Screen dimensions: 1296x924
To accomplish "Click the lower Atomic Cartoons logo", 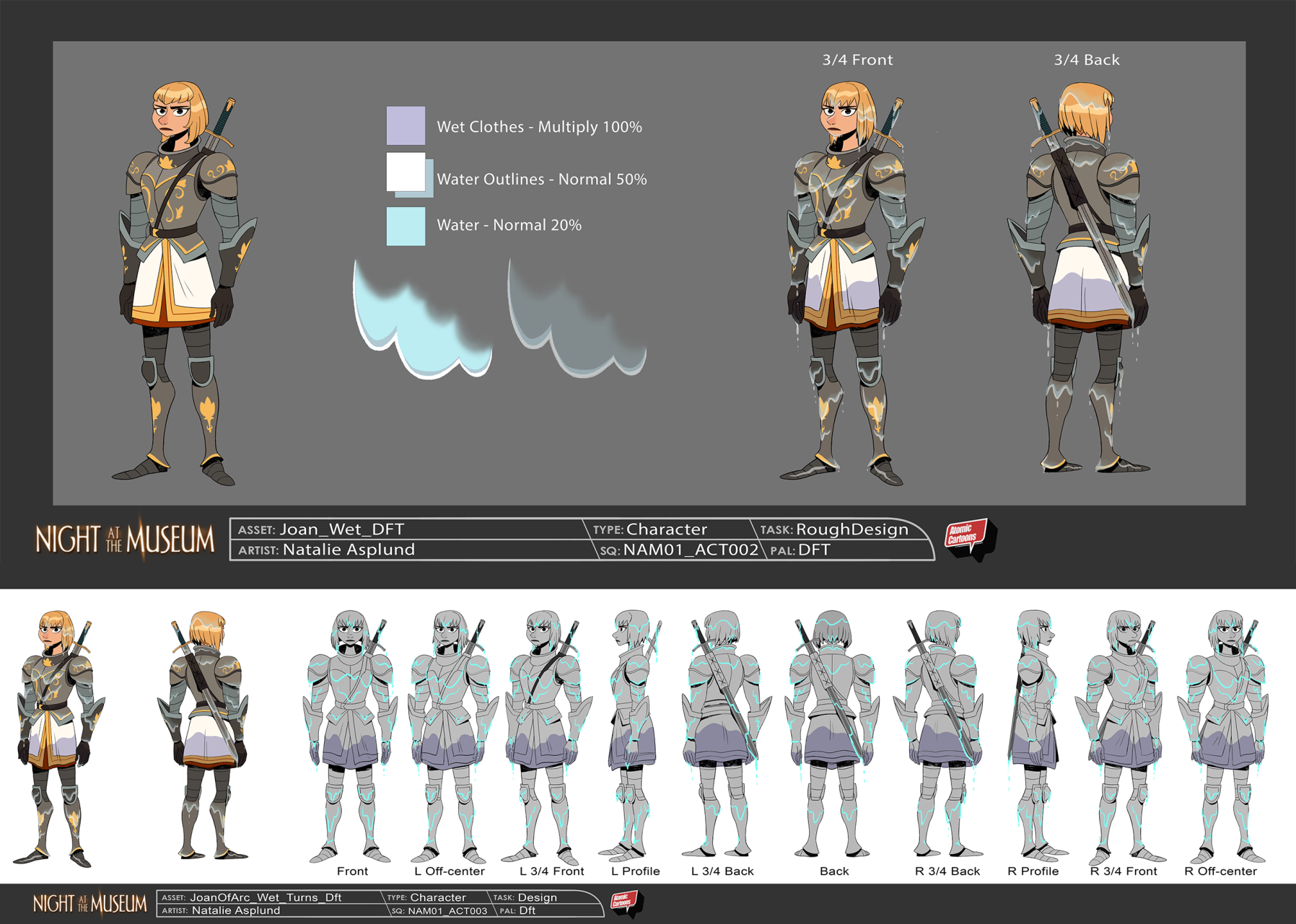I will click(x=626, y=903).
